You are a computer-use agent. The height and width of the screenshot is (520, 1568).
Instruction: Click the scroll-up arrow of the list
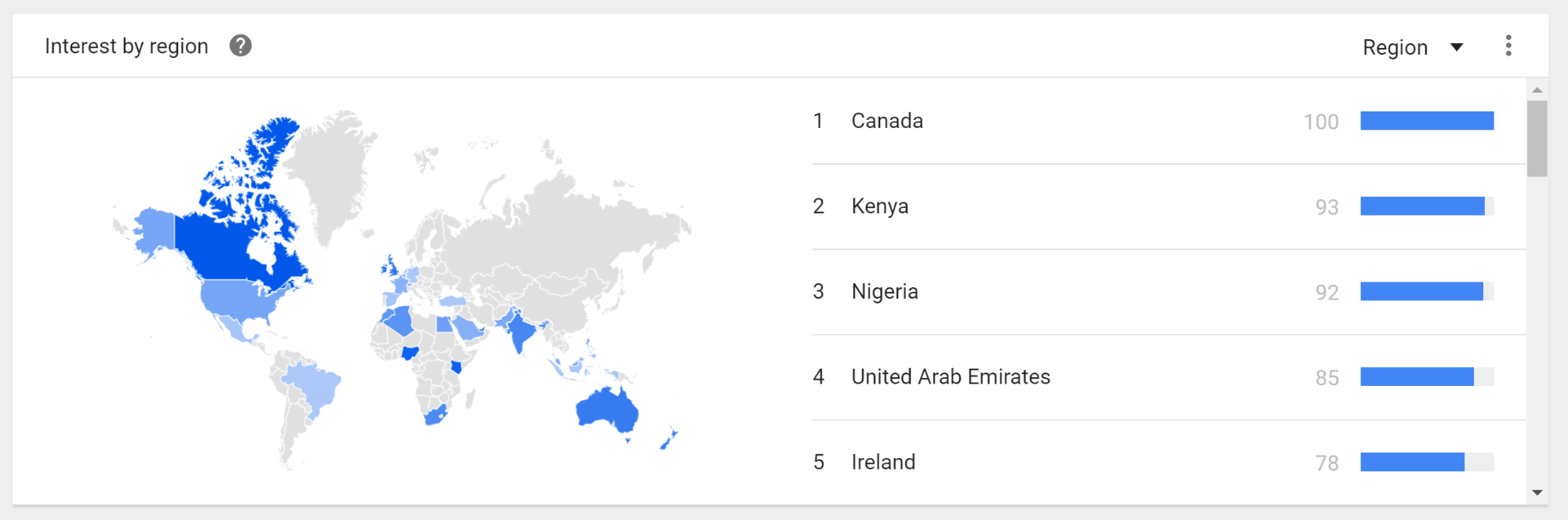pos(1537,89)
